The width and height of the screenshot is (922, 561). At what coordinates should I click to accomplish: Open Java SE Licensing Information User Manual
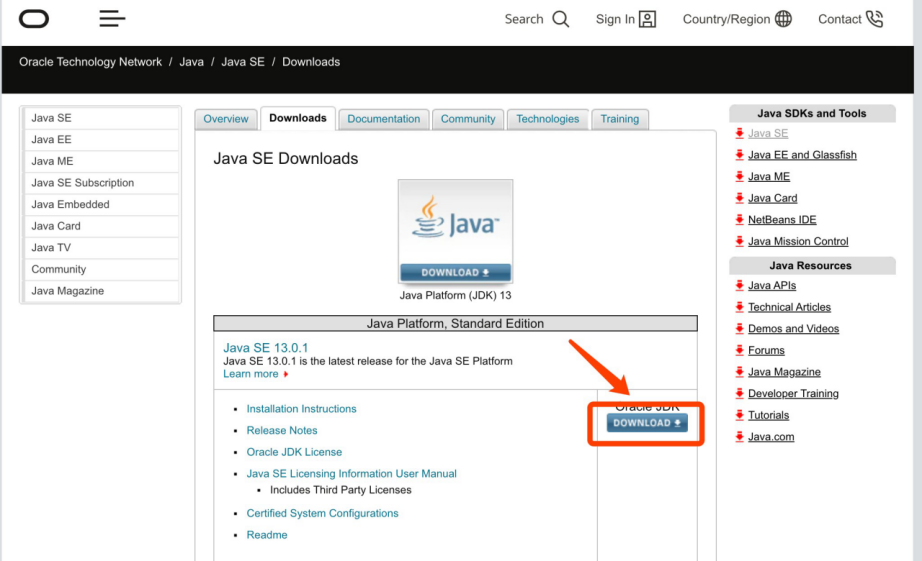[x=351, y=473]
